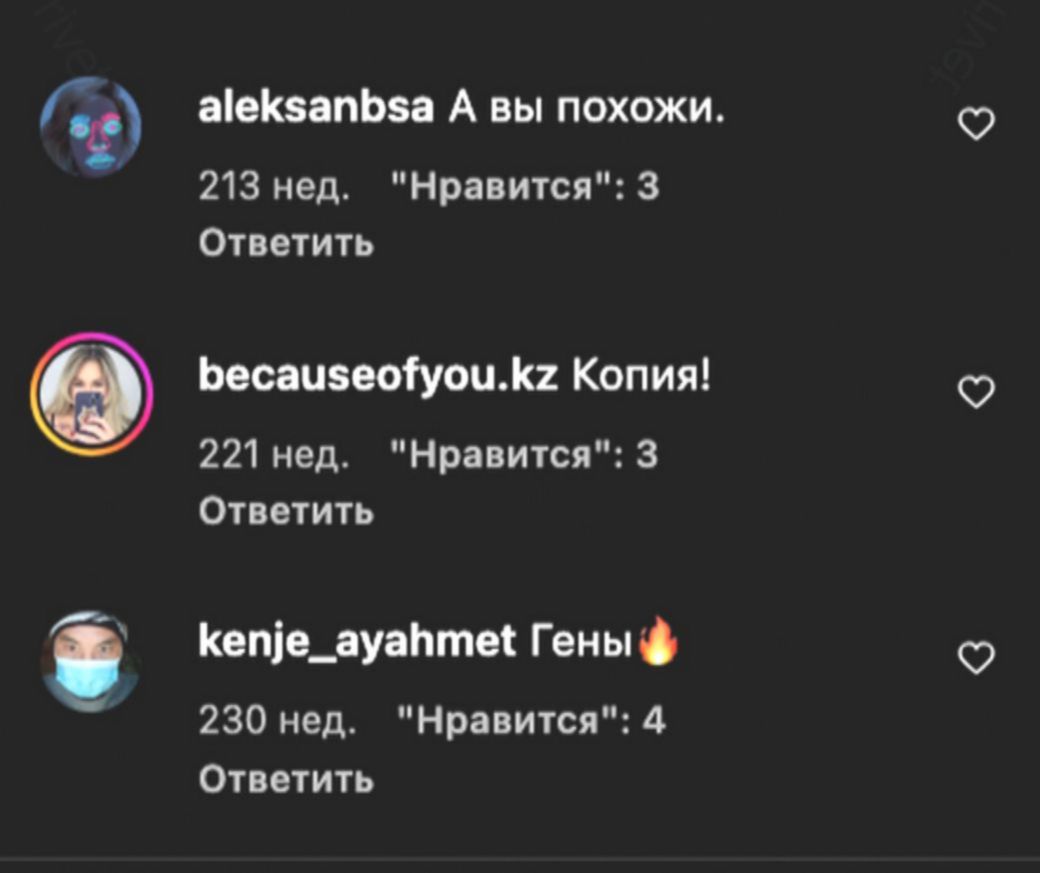Open kenje_ayahmet masked avatar

[x=91, y=661]
